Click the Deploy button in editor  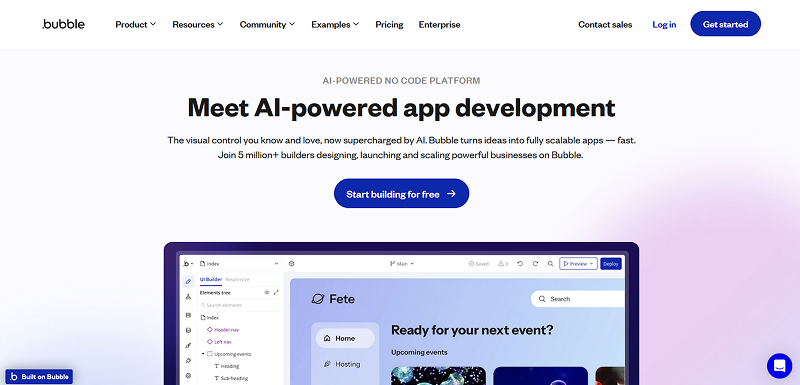tap(611, 264)
